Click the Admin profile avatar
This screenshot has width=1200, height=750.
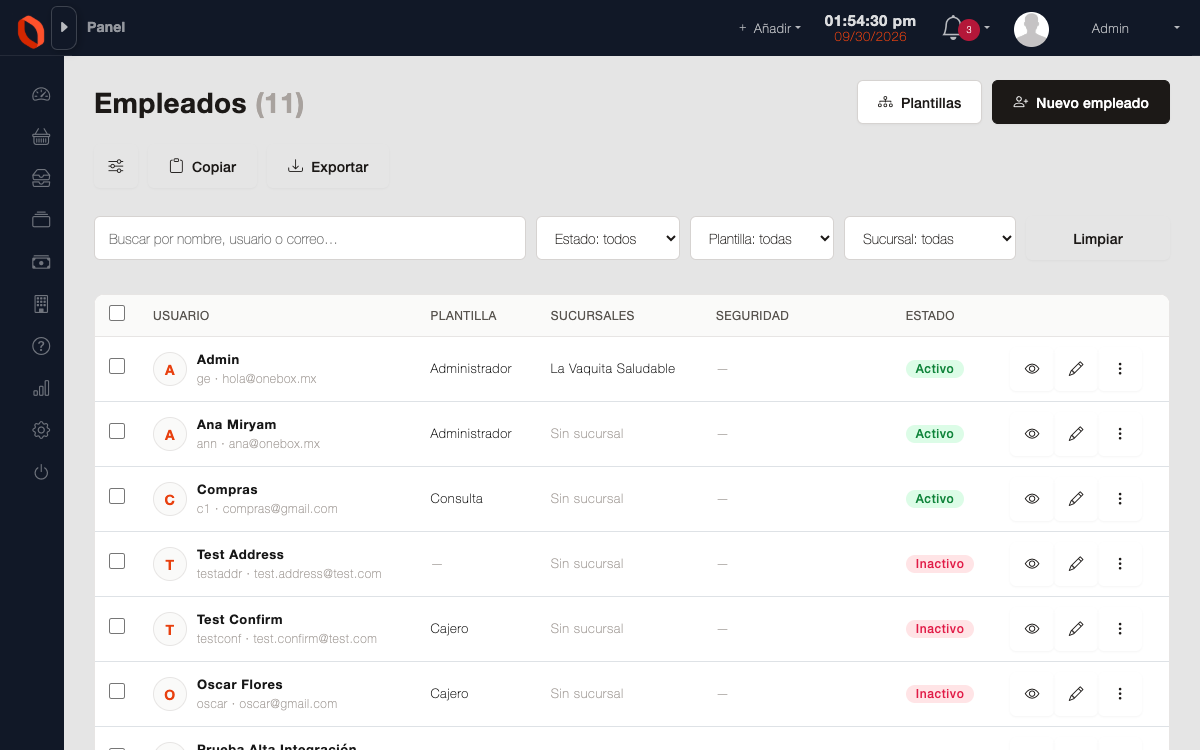click(1031, 29)
